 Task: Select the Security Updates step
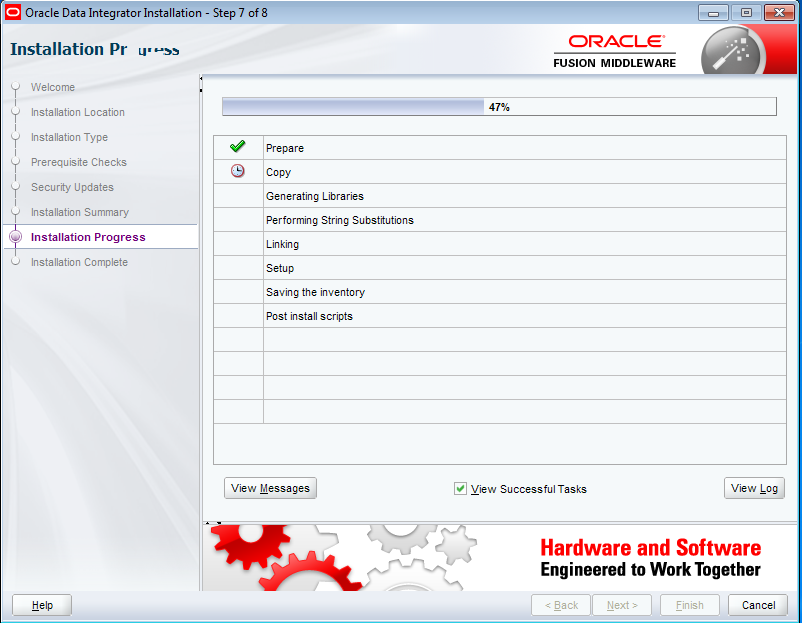pyautogui.click(x=72, y=187)
